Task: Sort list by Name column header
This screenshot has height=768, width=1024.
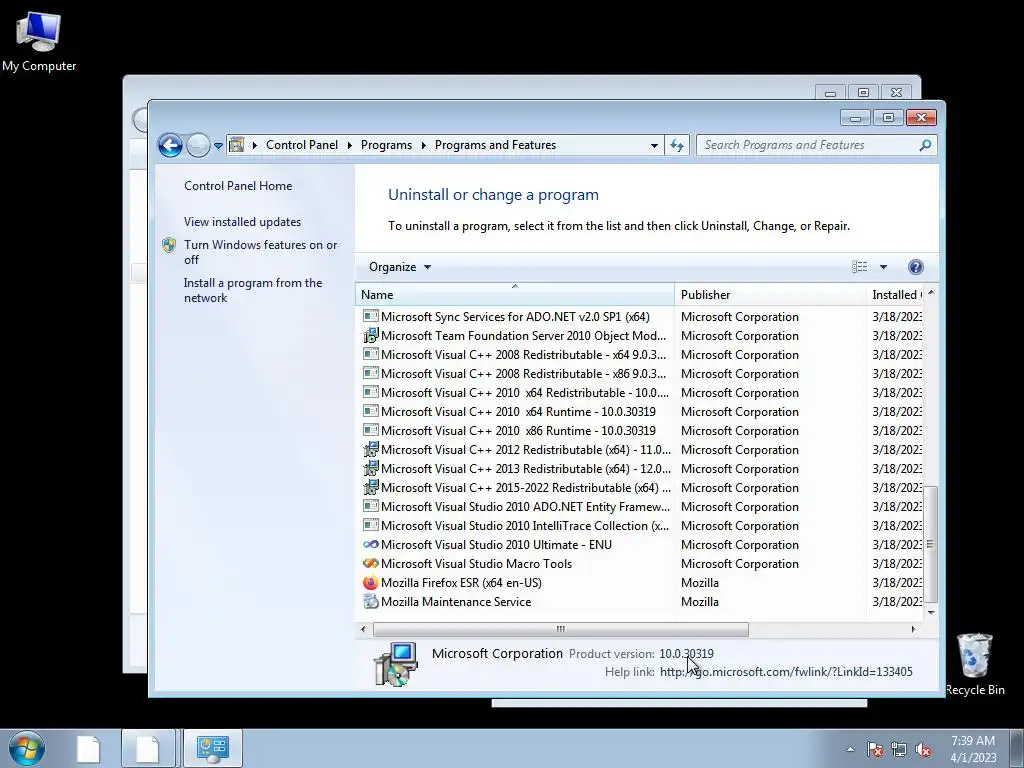Action: point(515,295)
